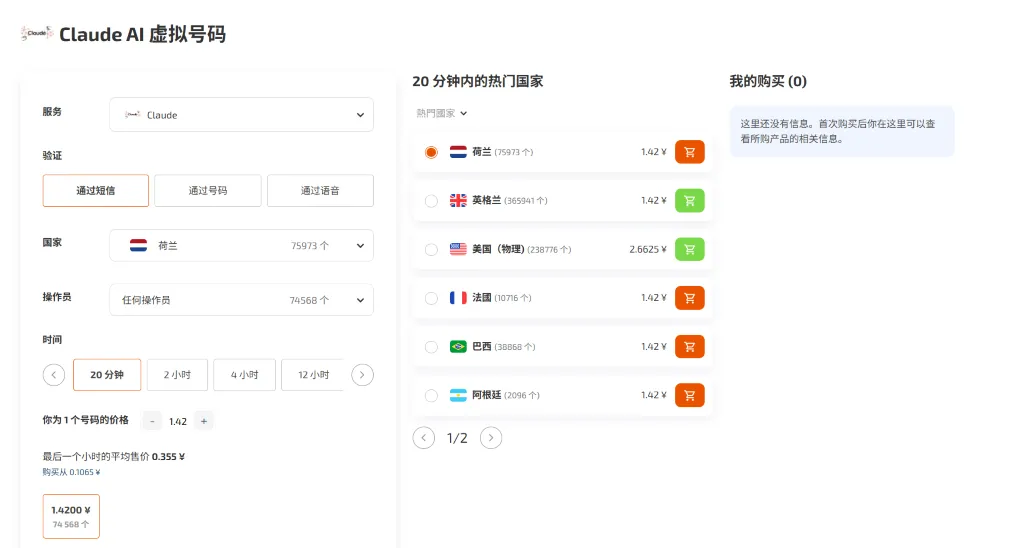Click the UK flag beside 英格兰

(x=458, y=201)
